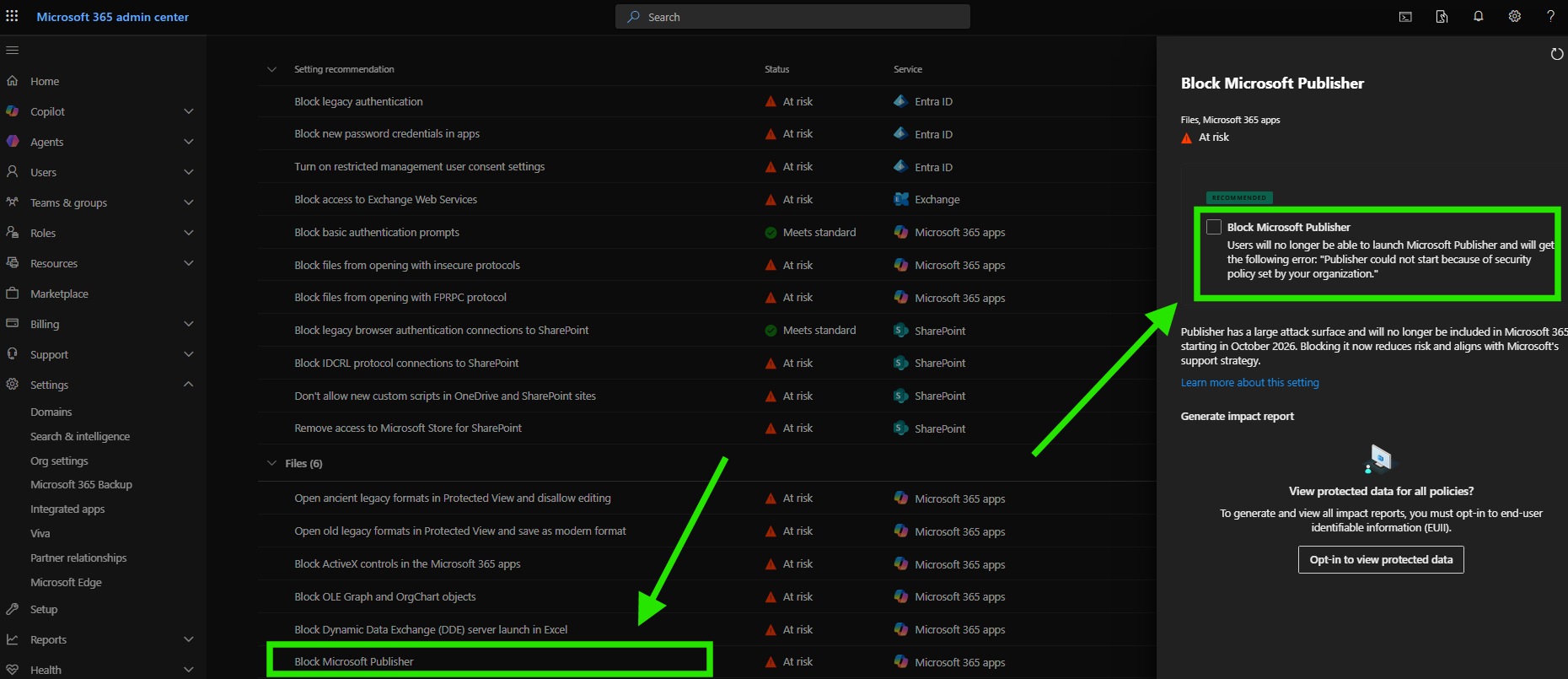1568x679 pixels.
Task: Click Entra ID icon for legacy authentication
Action: [900, 101]
